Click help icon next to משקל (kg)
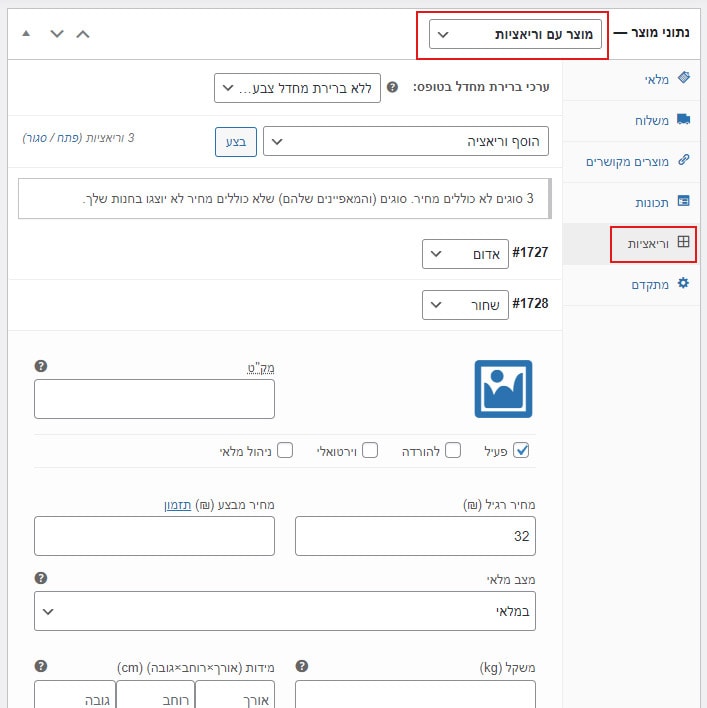 (x=302, y=666)
